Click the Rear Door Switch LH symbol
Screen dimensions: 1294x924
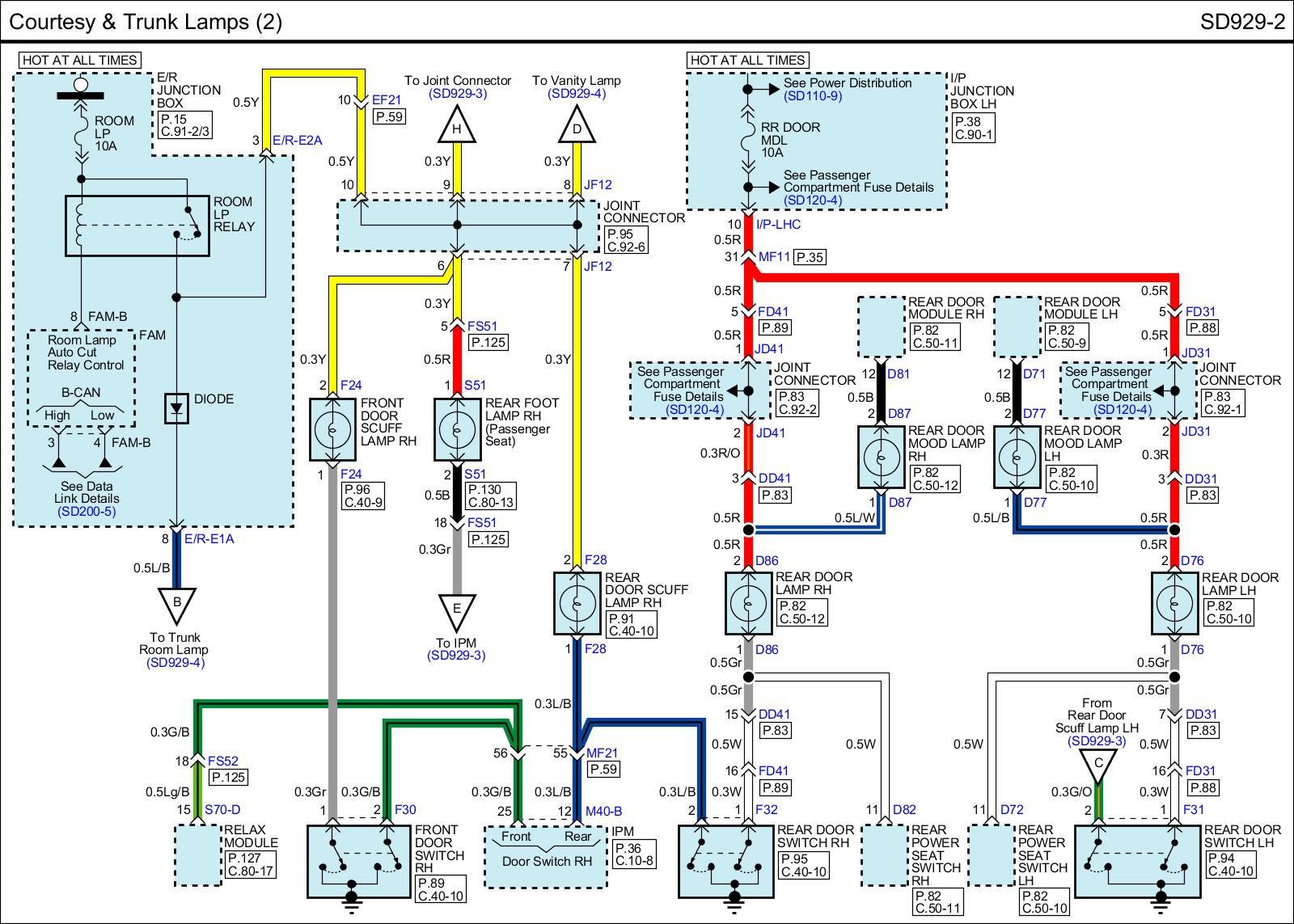pos(1138,861)
